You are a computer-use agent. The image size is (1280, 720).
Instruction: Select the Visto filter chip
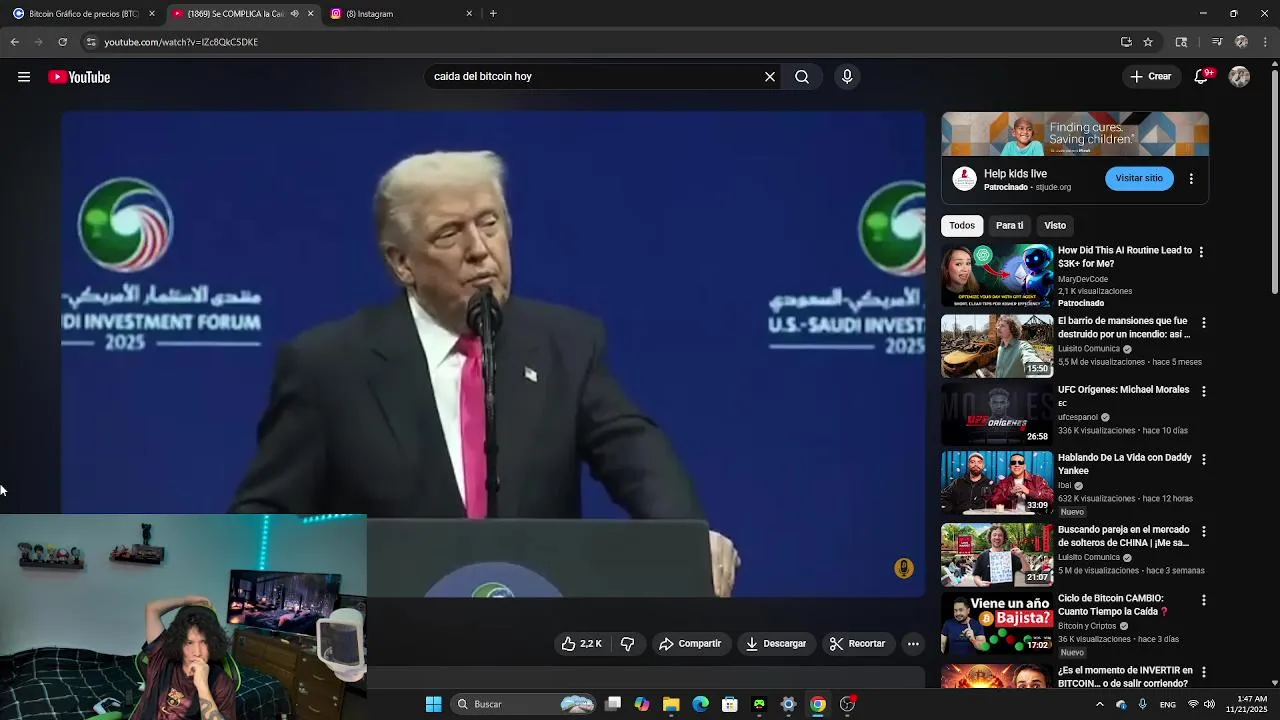coord(1055,225)
